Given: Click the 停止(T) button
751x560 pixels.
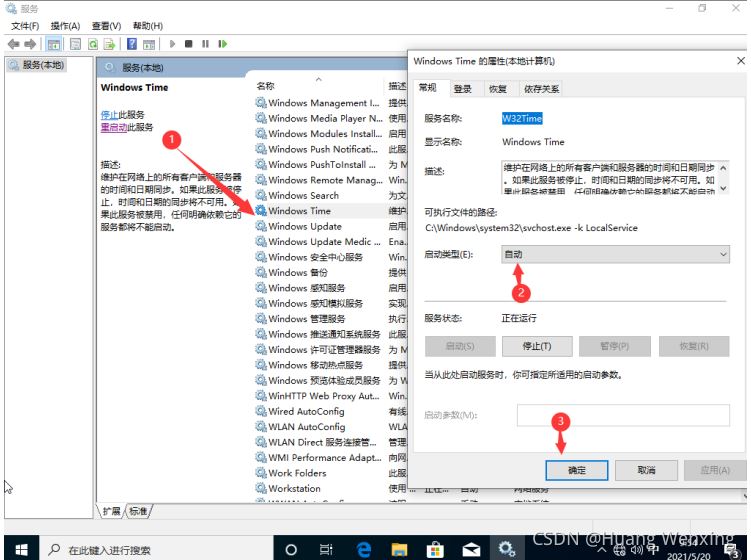Looking at the screenshot, I should pos(537,346).
